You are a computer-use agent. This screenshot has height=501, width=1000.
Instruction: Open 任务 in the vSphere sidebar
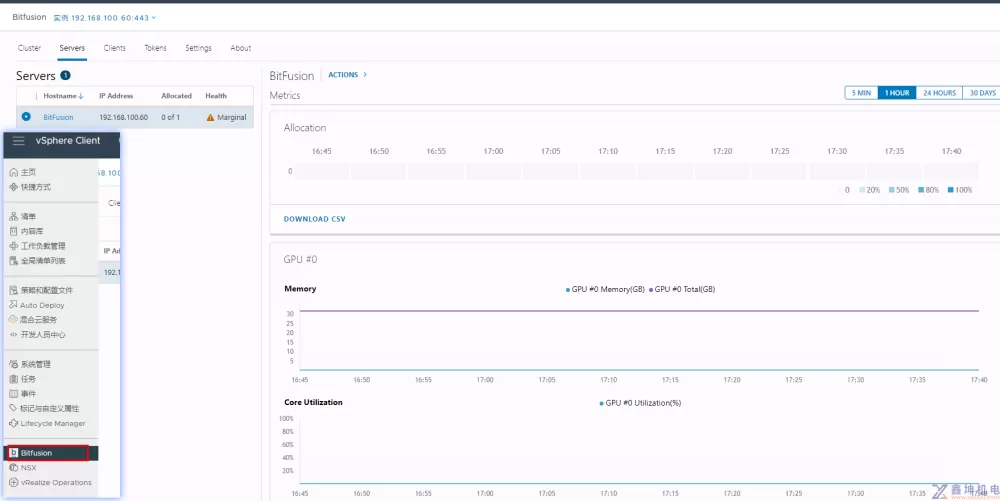coord(23,379)
